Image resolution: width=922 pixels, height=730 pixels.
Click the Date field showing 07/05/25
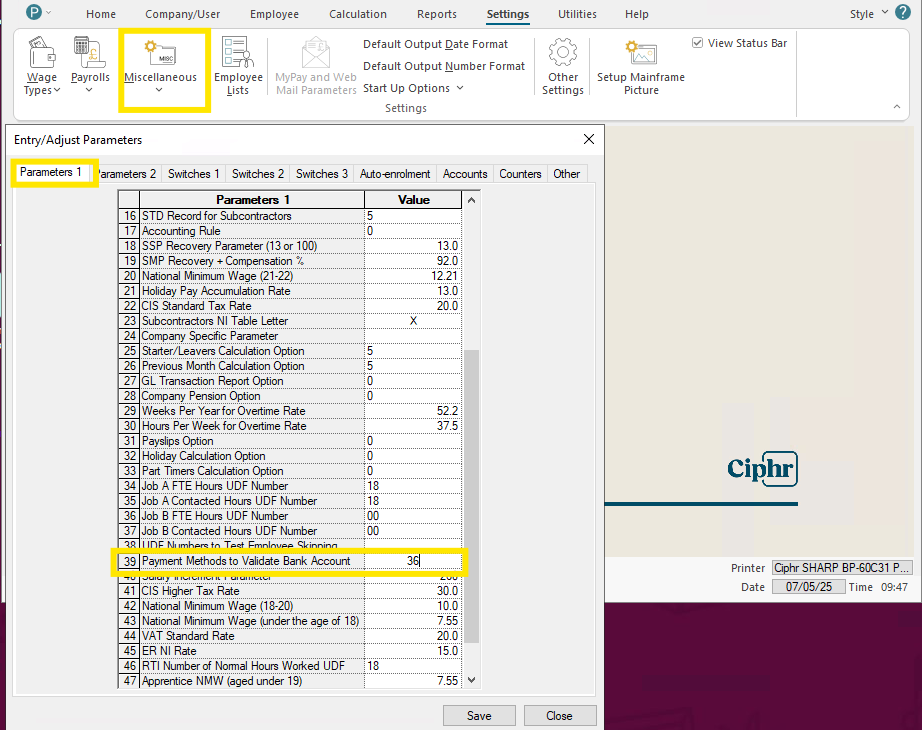(809, 587)
